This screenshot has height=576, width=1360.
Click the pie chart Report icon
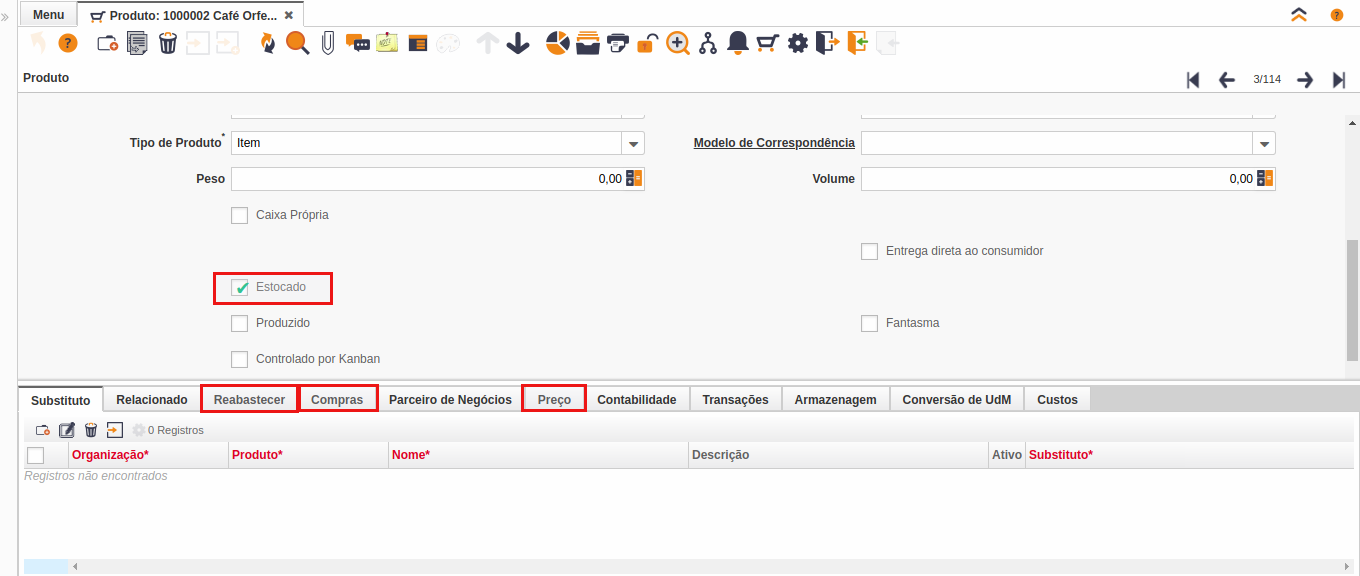coord(557,43)
